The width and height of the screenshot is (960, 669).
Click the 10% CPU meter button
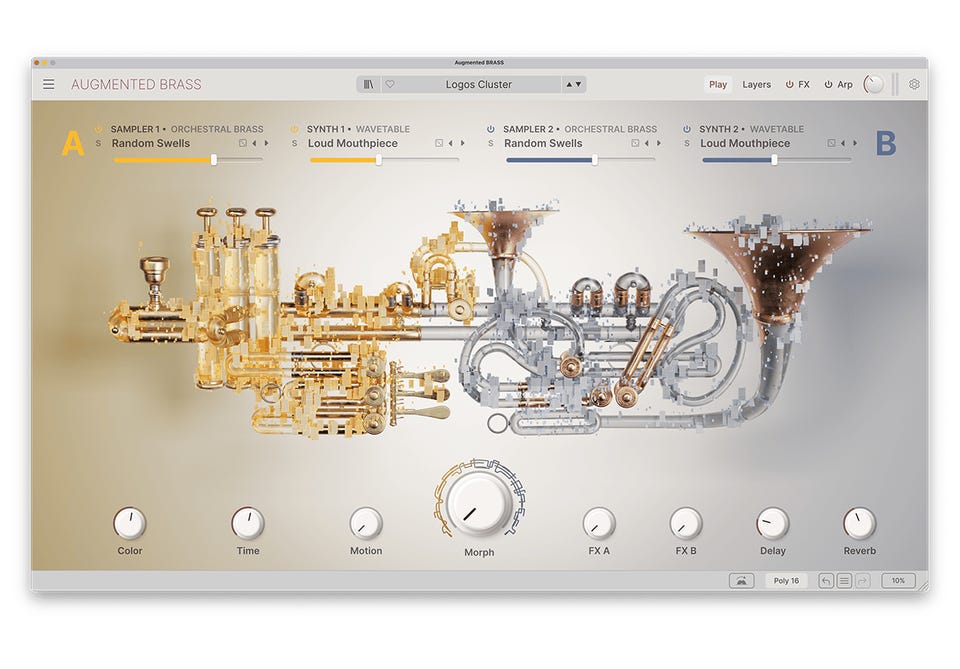(x=898, y=581)
